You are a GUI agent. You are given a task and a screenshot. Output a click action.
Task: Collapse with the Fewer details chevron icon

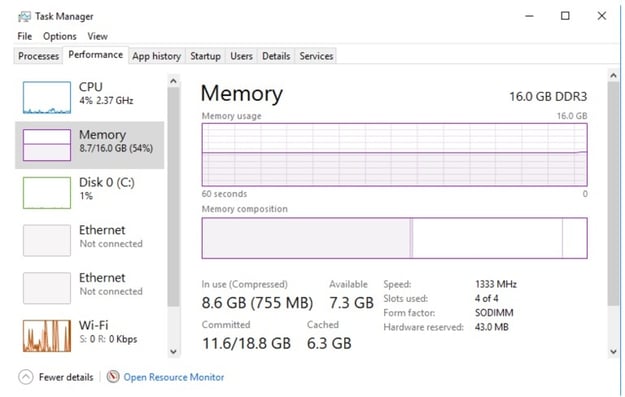(x=26, y=377)
